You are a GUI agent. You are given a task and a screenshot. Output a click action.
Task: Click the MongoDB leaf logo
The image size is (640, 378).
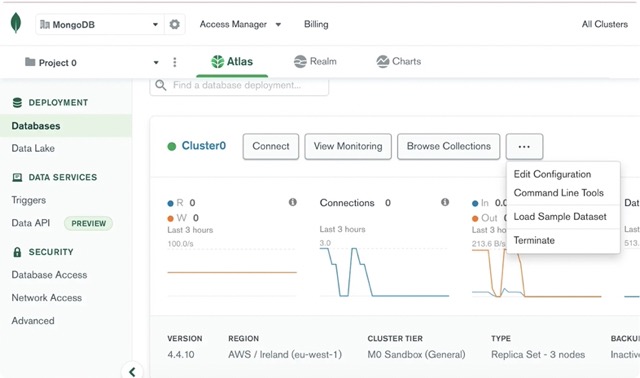pyautogui.click(x=16, y=23)
